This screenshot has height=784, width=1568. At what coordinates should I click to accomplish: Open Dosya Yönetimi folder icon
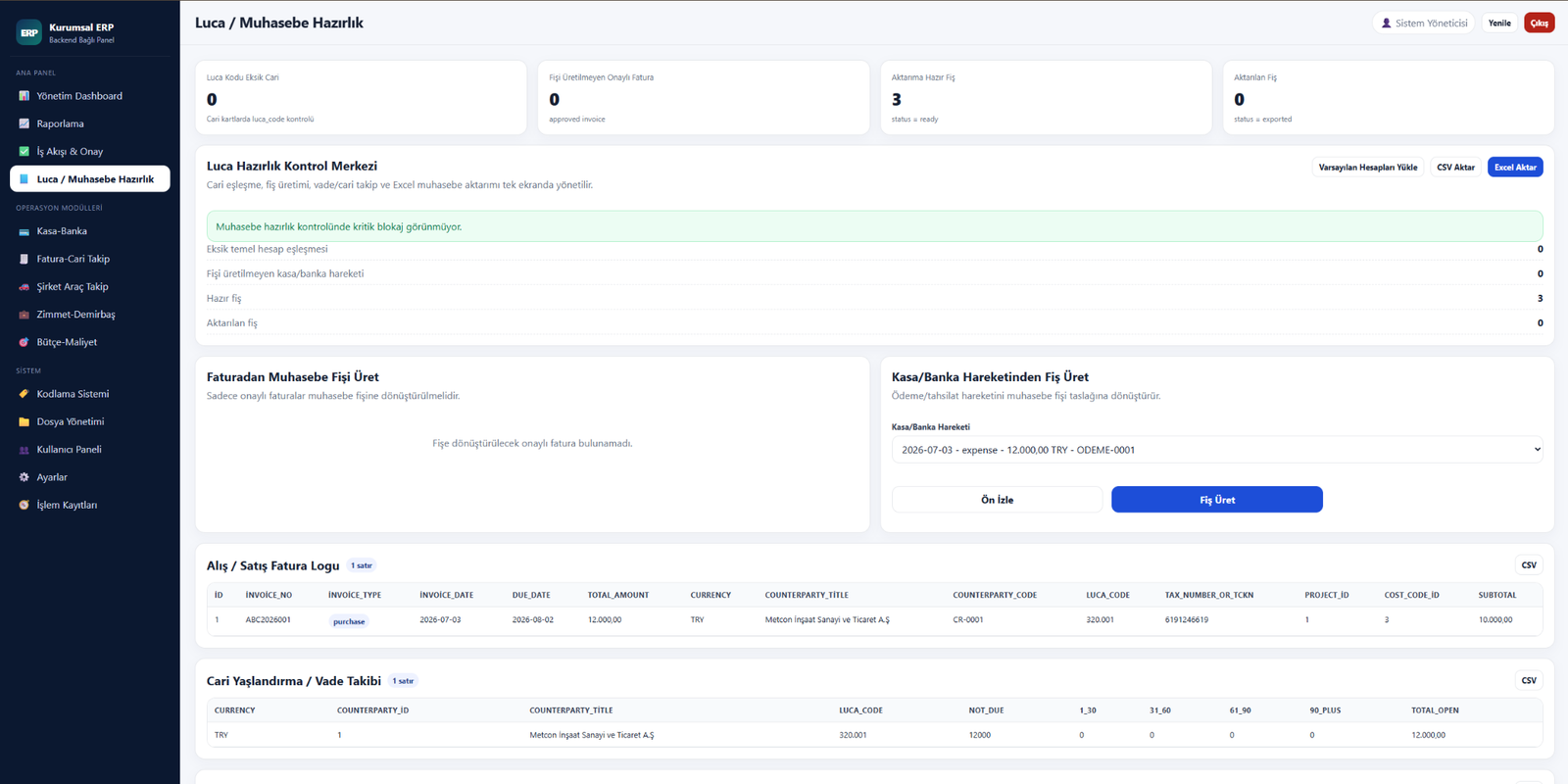[x=24, y=421]
